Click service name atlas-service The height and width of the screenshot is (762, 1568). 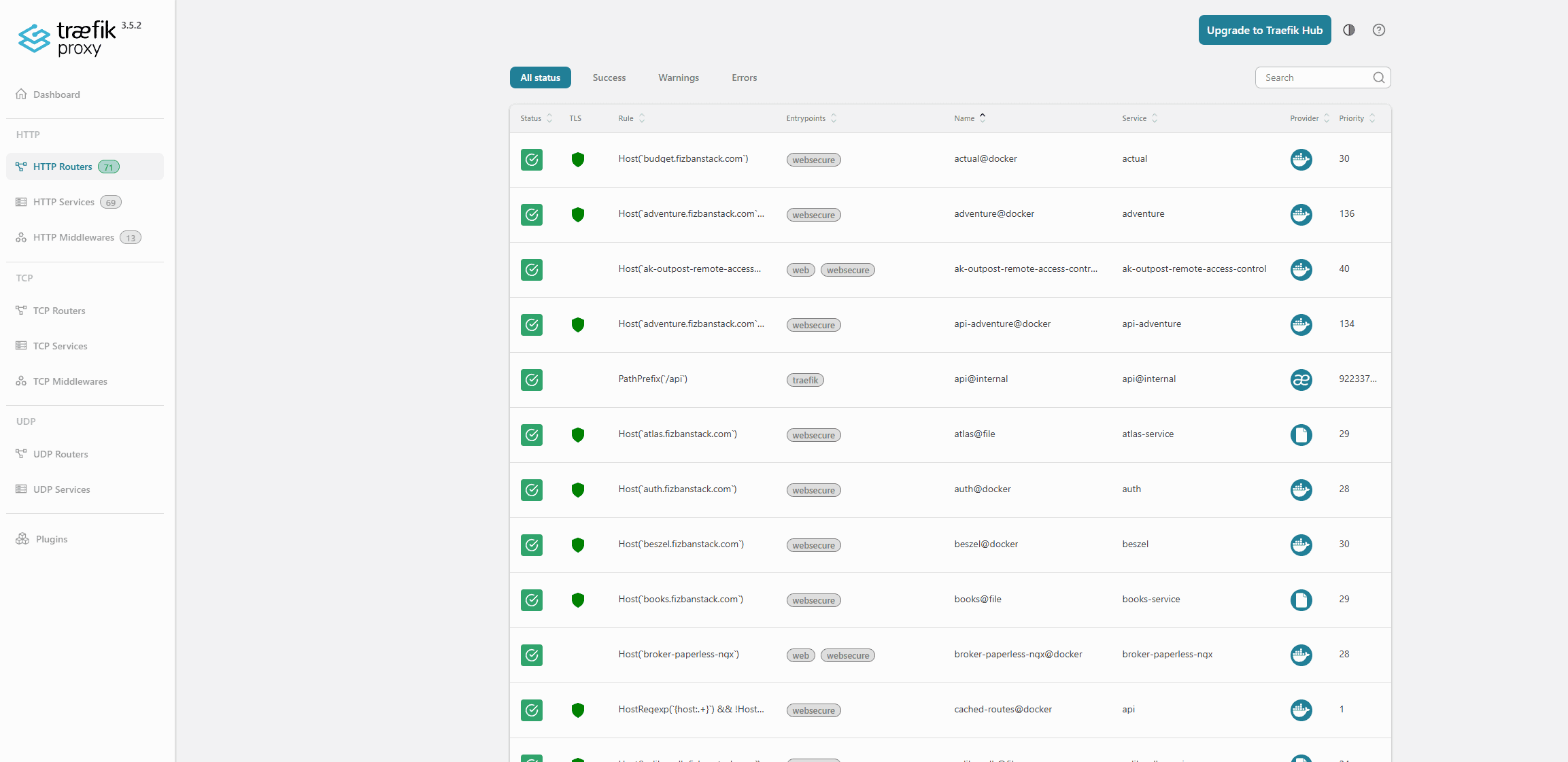tap(1148, 434)
